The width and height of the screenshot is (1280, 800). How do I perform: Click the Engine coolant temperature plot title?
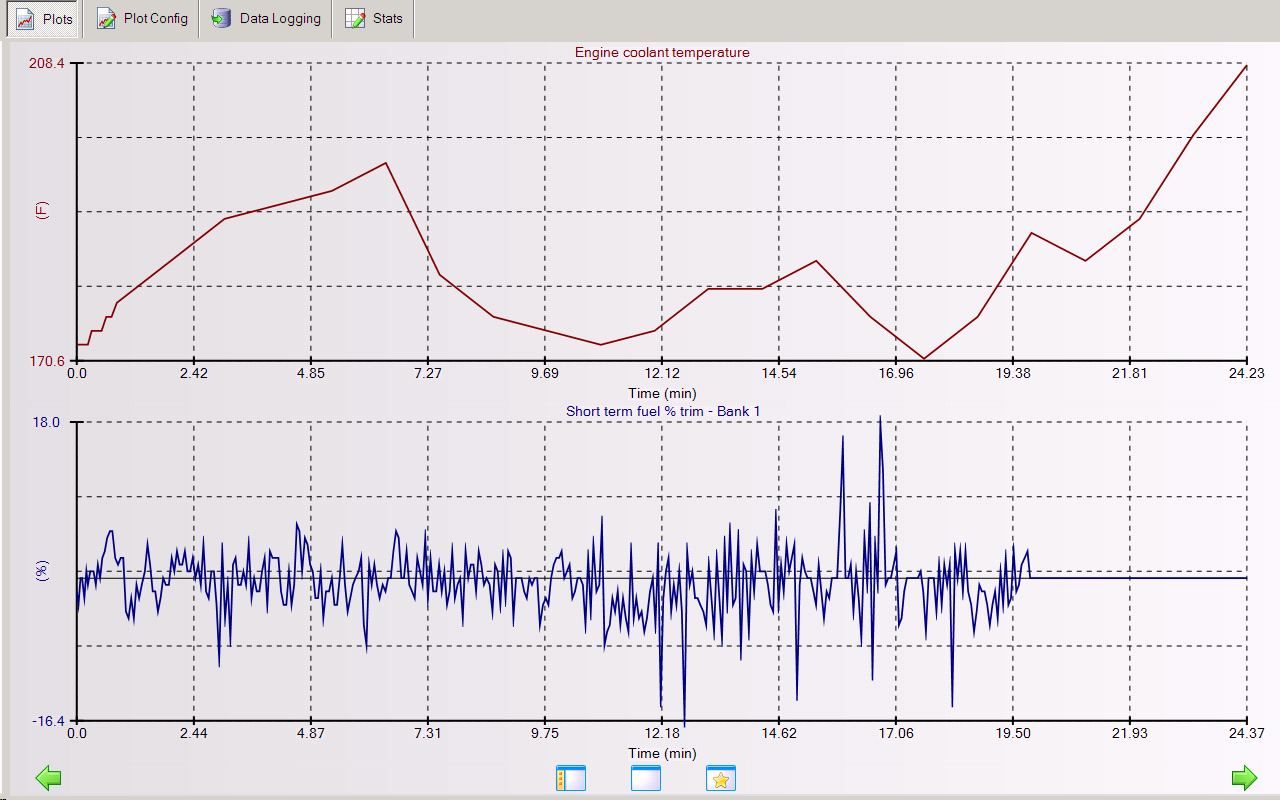[x=662, y=53]
